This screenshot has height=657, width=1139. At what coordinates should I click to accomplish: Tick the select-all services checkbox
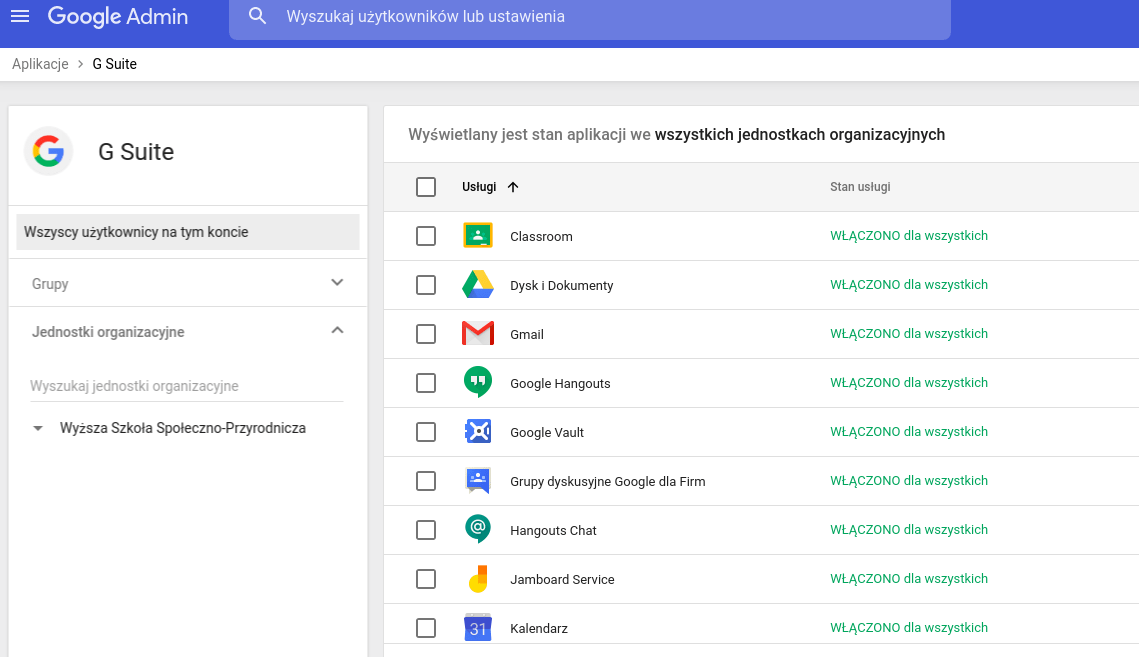(x=426, y=187)
